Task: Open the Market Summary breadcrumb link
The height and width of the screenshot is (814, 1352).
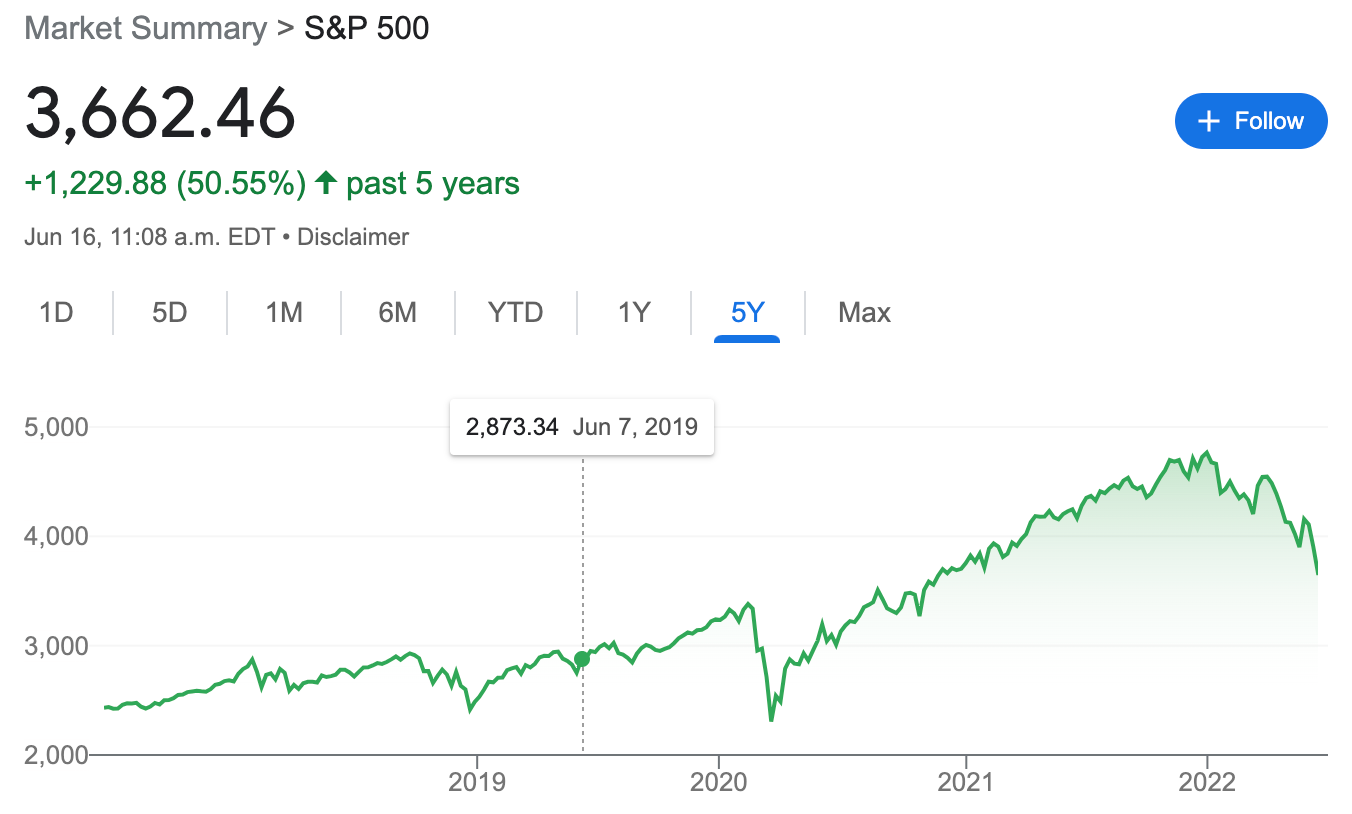Action: coord(146,28)
